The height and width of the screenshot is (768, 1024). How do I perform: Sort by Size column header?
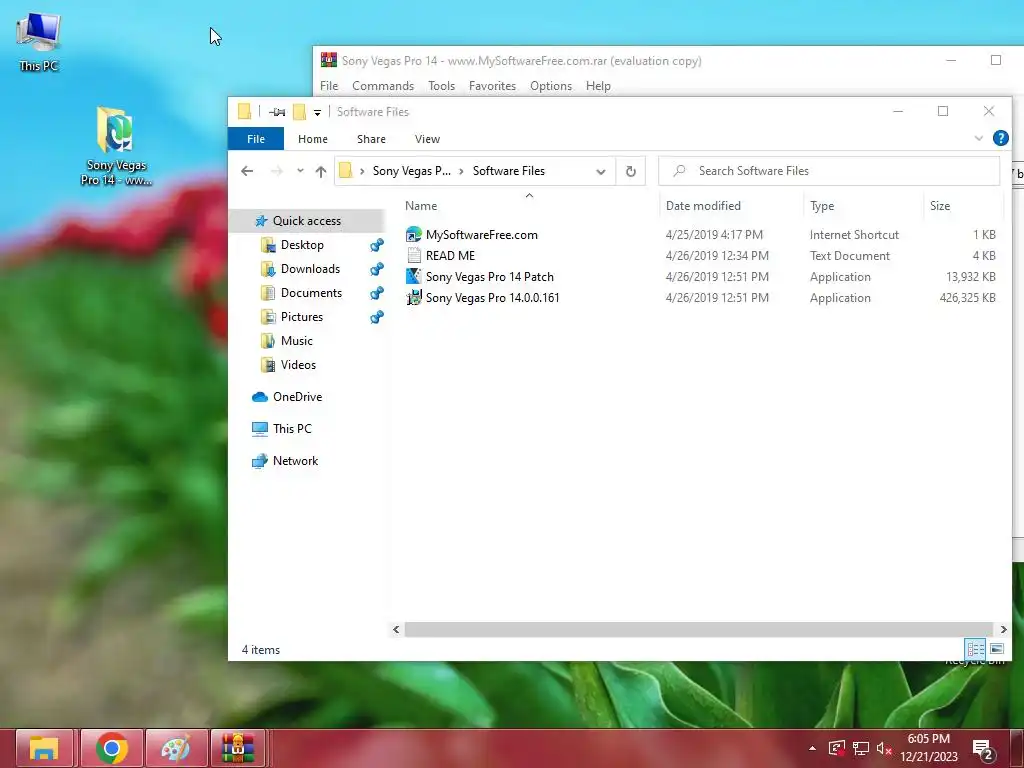940,206
